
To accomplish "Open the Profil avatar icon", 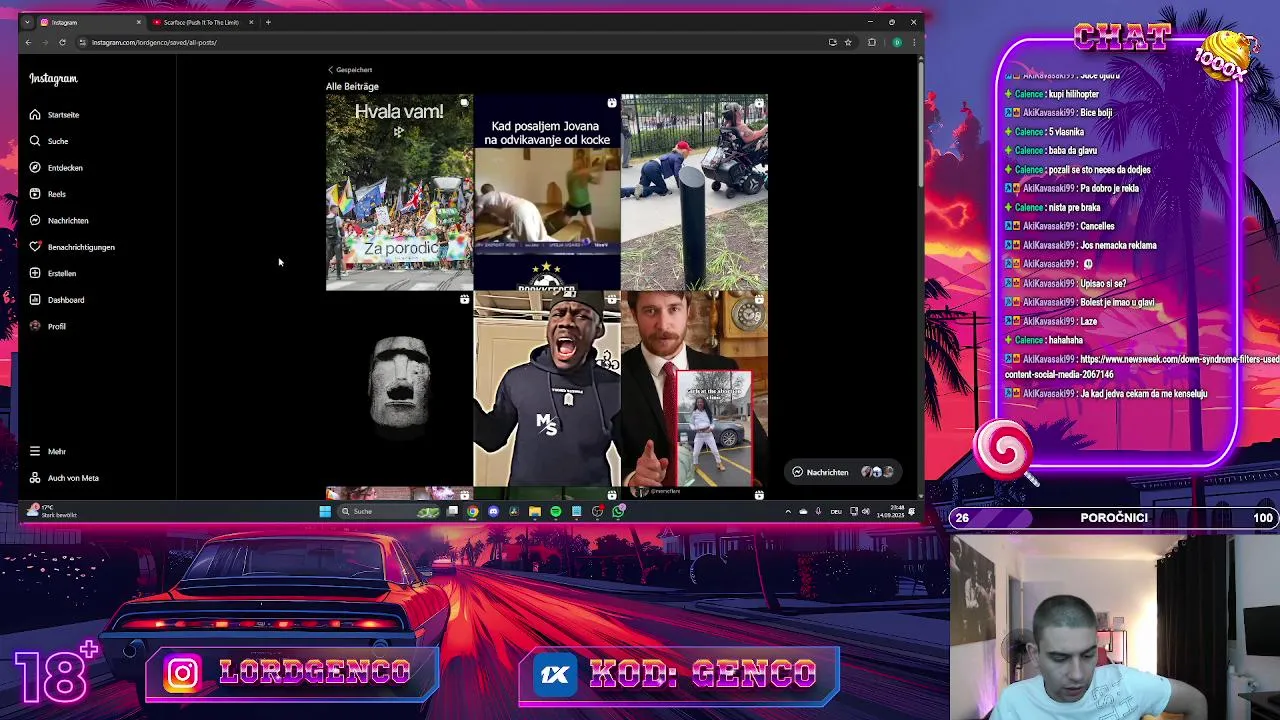I will click(35, 326).
